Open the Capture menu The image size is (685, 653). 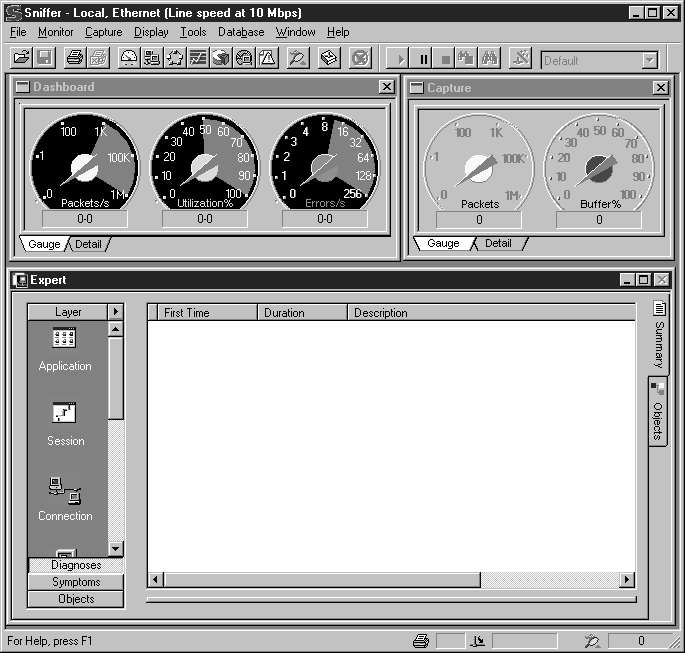pyautogui.click(x=104, y=32)
